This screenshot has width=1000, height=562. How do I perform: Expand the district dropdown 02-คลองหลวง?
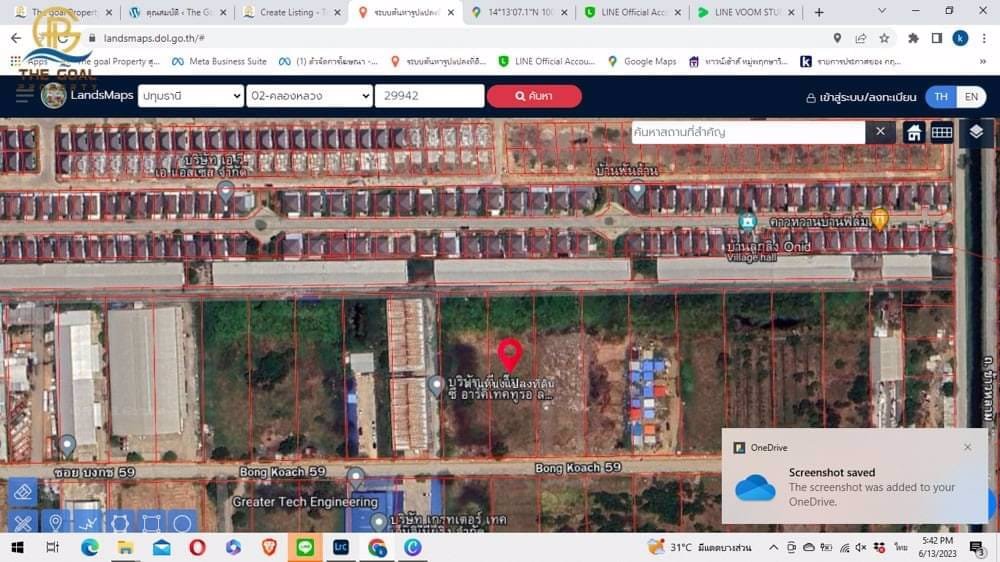coord(309,96)
